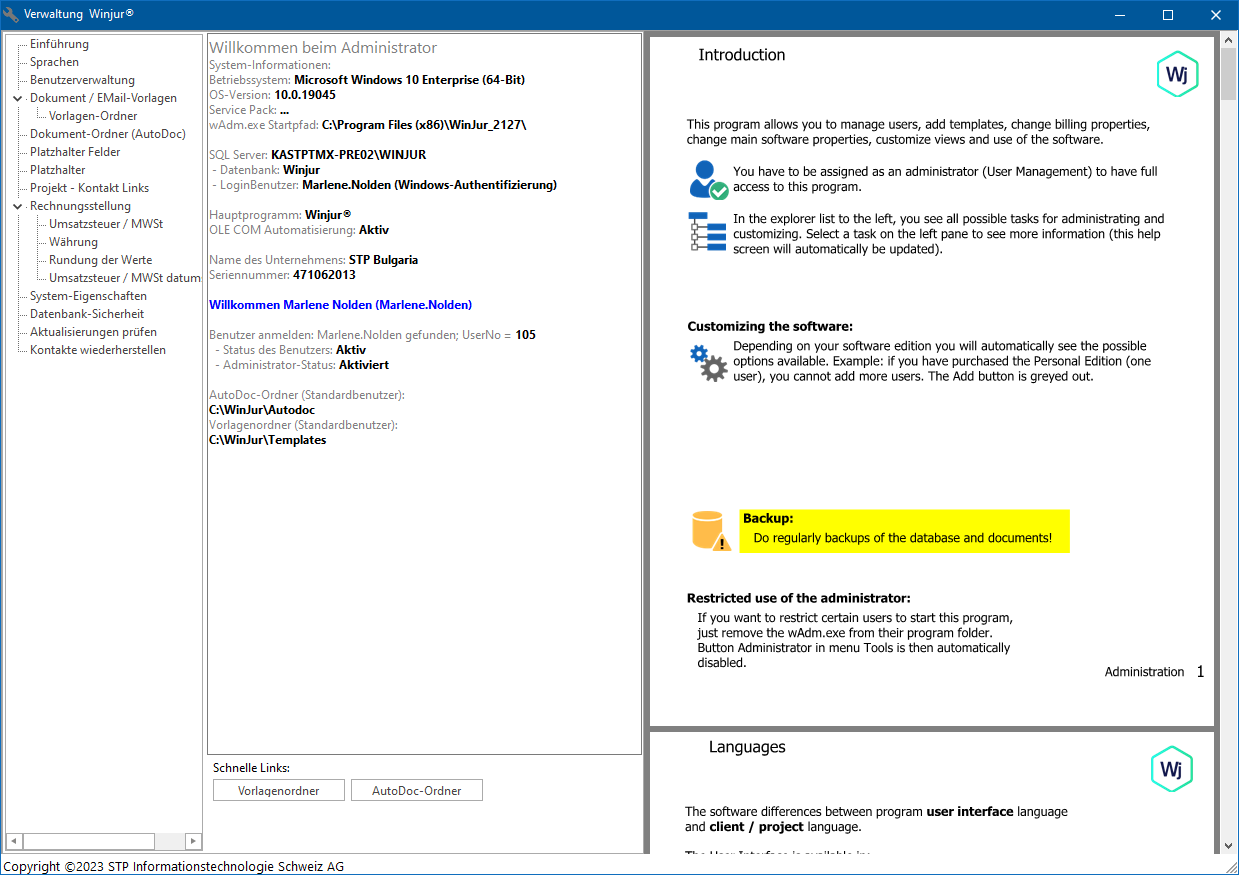Click 'Customizing the software:' heading

pos(770,326)
